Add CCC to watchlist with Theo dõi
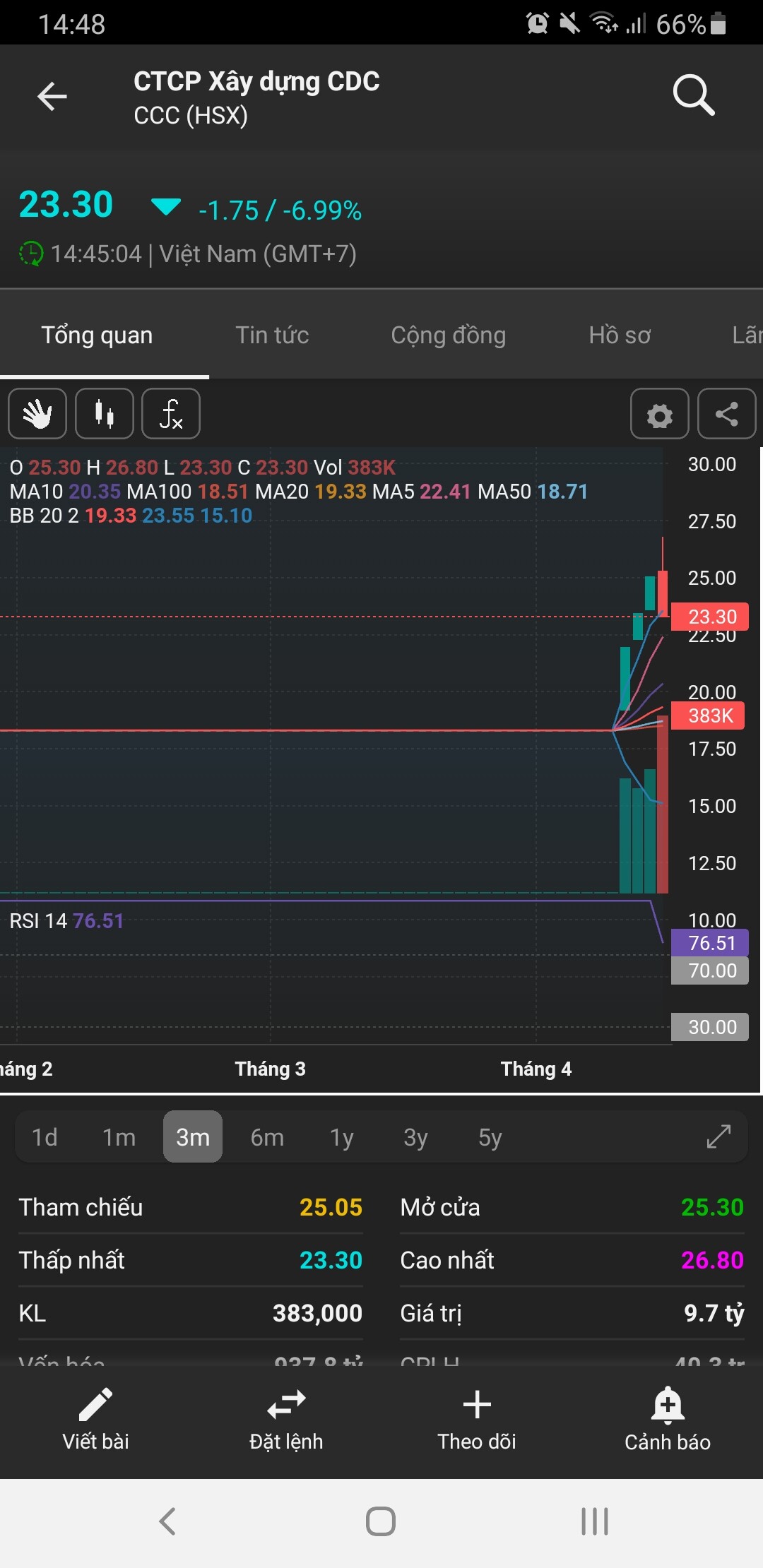763x1568 pixels. pyautogui.click(x=477, y=1405)
